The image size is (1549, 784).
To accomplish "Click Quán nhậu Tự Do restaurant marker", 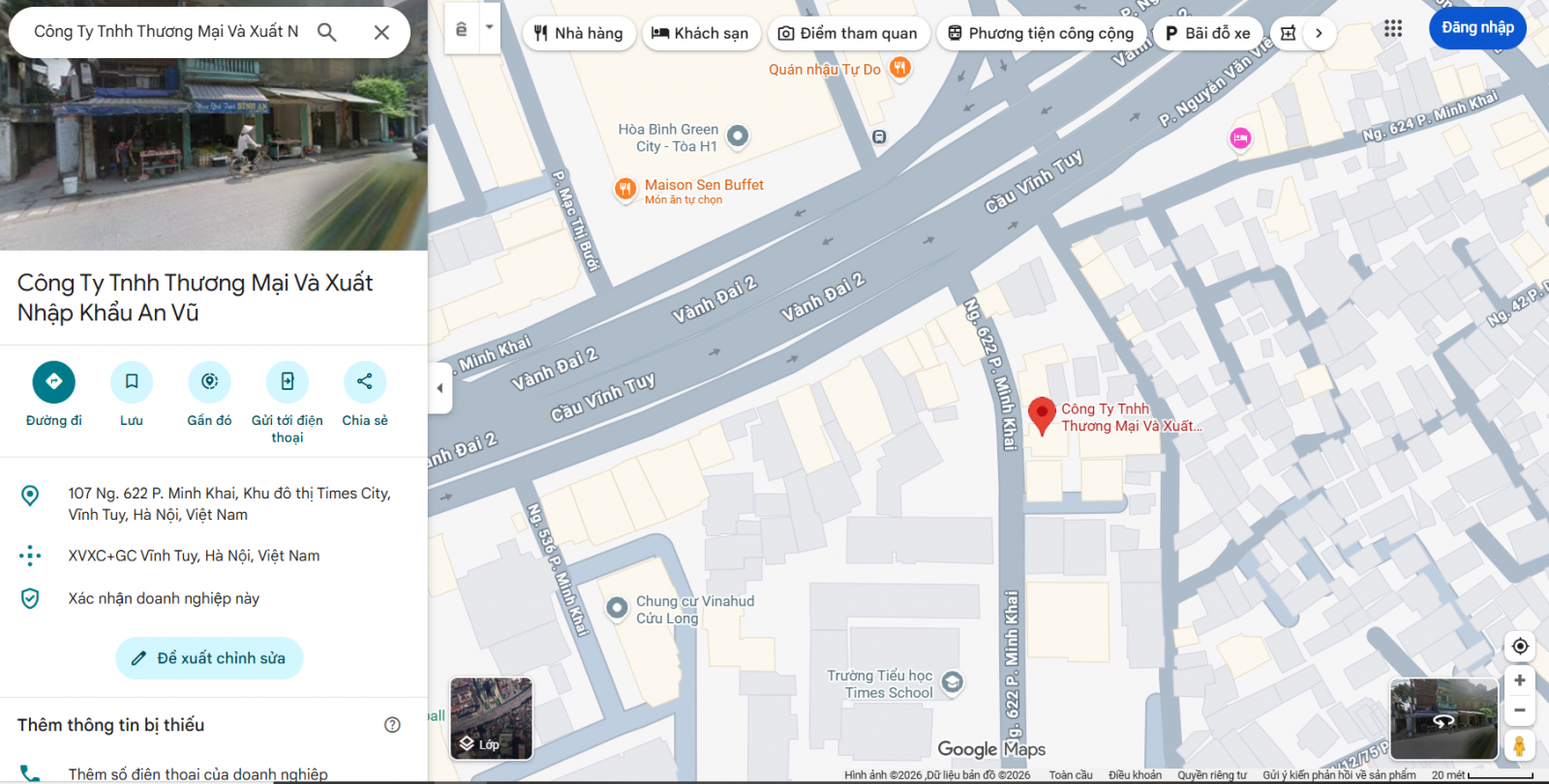I will (x=900, y=68).
